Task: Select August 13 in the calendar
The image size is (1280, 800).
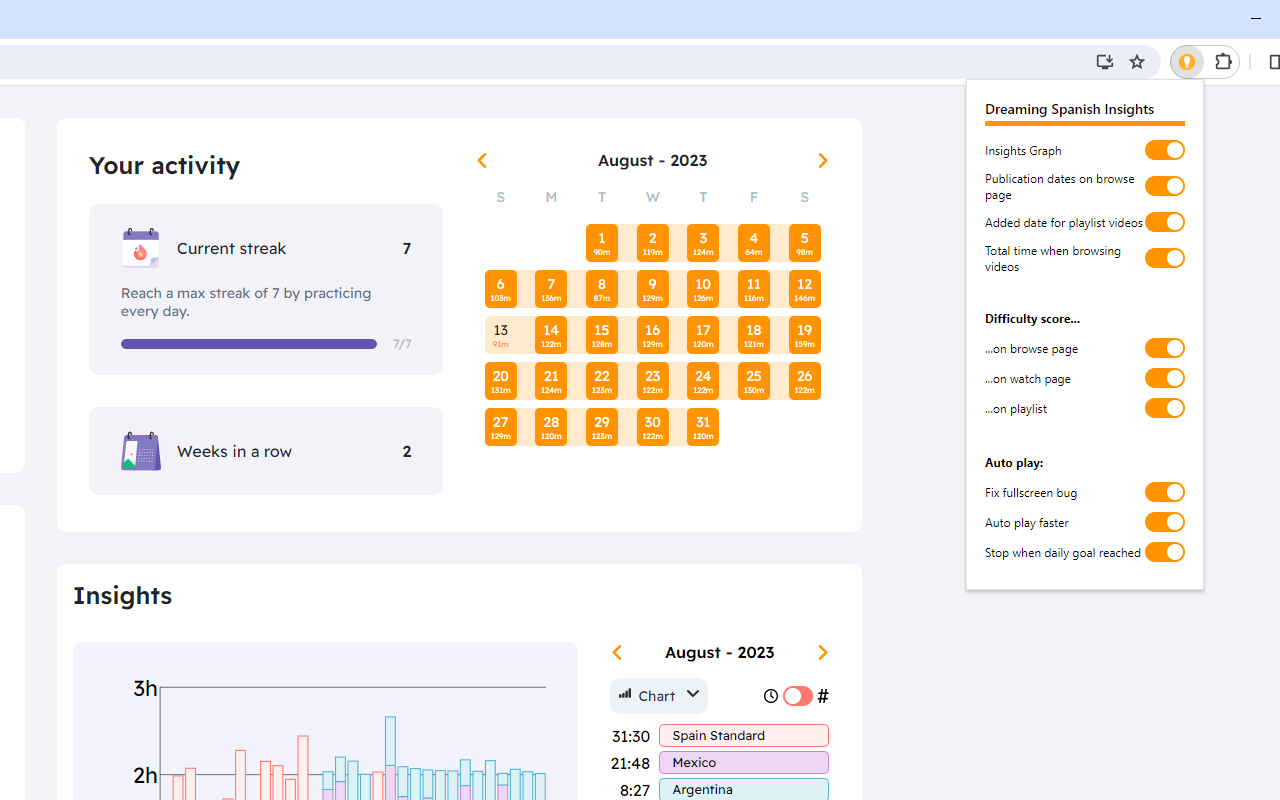Action: pos(500,335)
